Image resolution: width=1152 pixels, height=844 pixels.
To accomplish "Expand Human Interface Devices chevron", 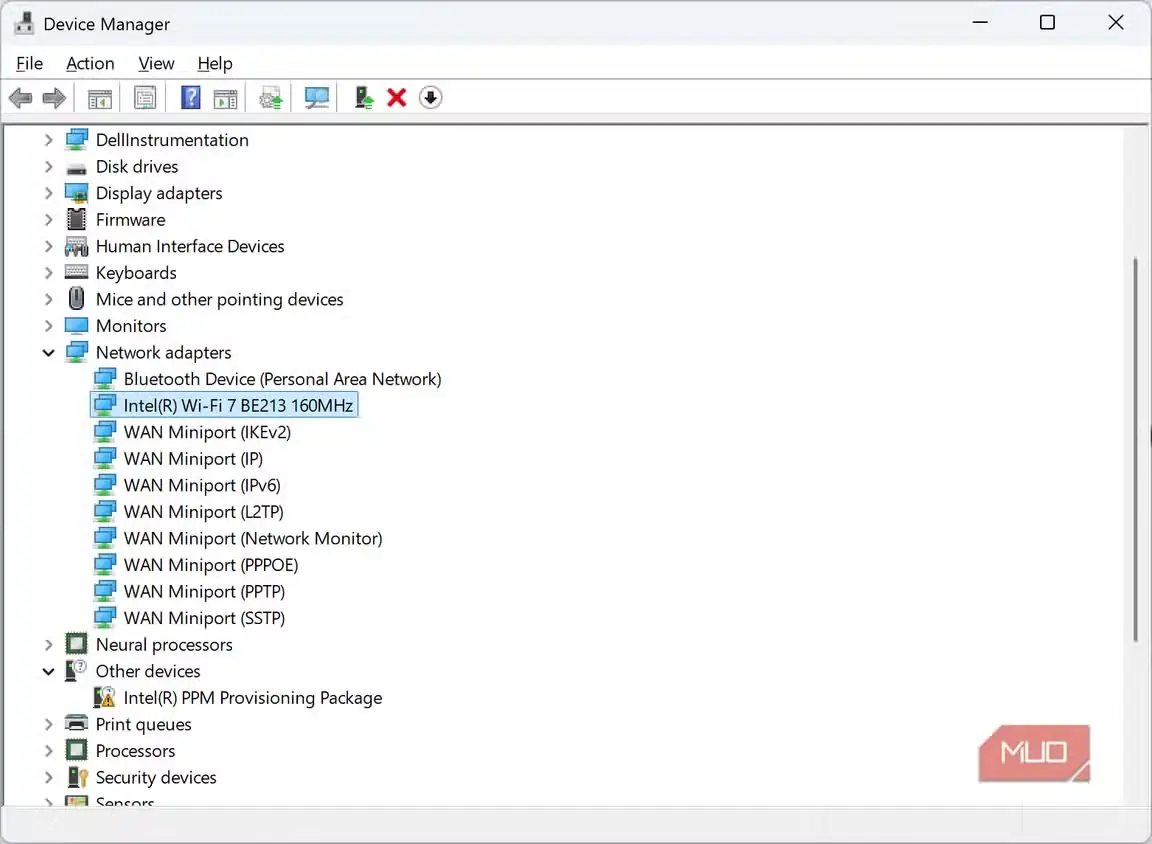I will click(x=48, y=246).
